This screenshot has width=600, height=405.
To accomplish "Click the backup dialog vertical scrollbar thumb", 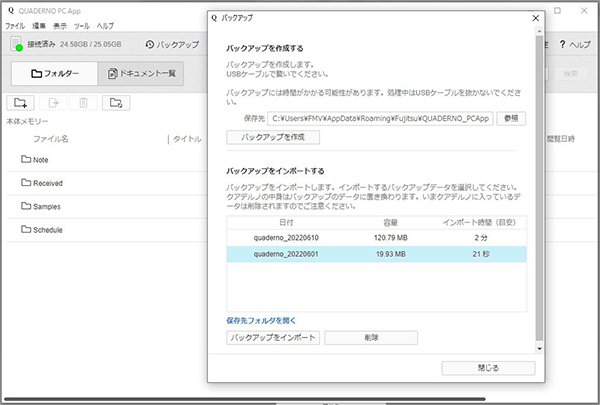I will click(540, 188).
